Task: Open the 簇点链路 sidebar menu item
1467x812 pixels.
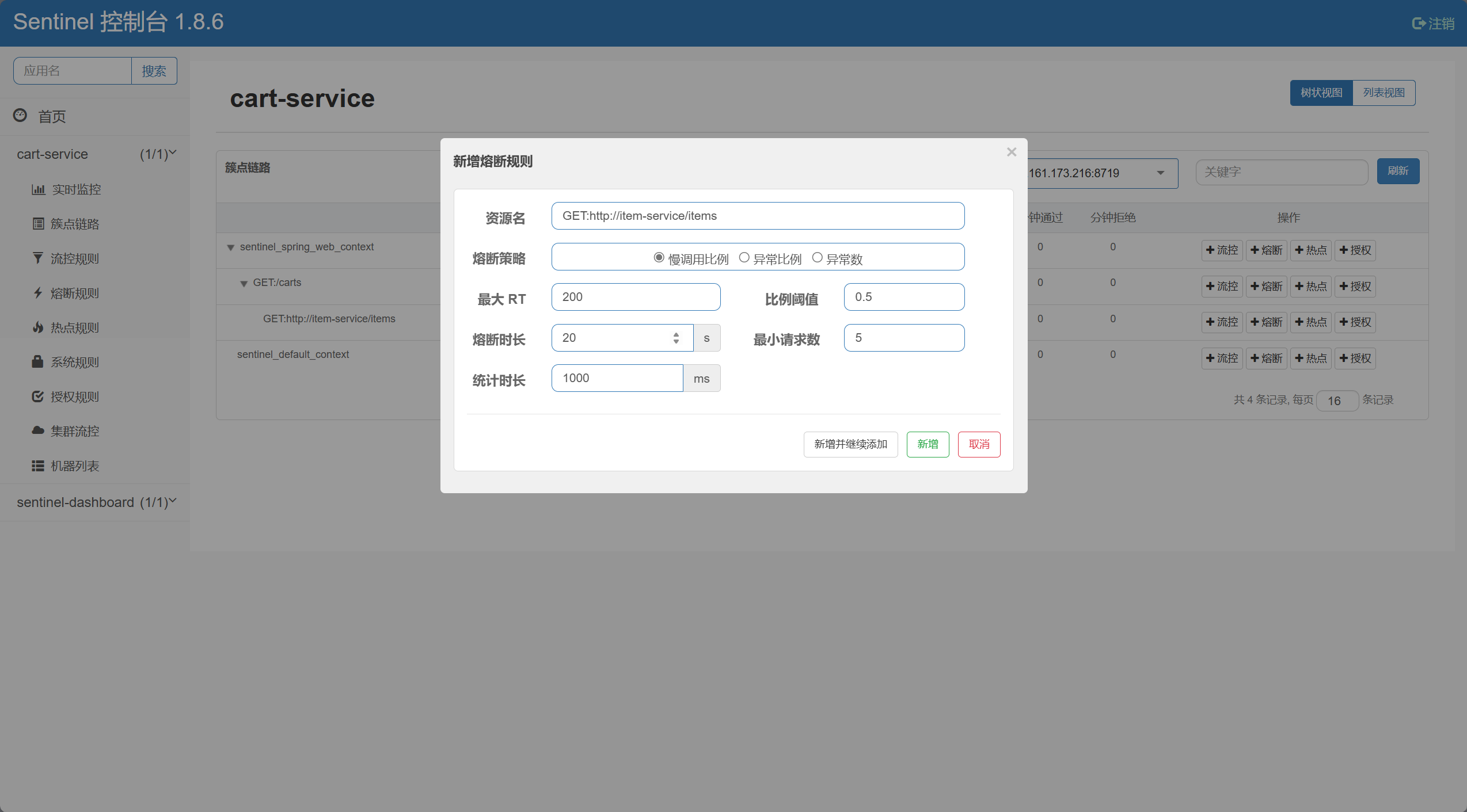Action: [x=74, y=224]
